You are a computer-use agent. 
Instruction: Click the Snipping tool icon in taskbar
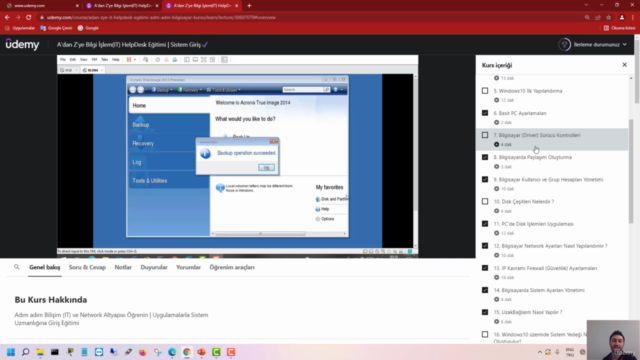click(157, 352)
